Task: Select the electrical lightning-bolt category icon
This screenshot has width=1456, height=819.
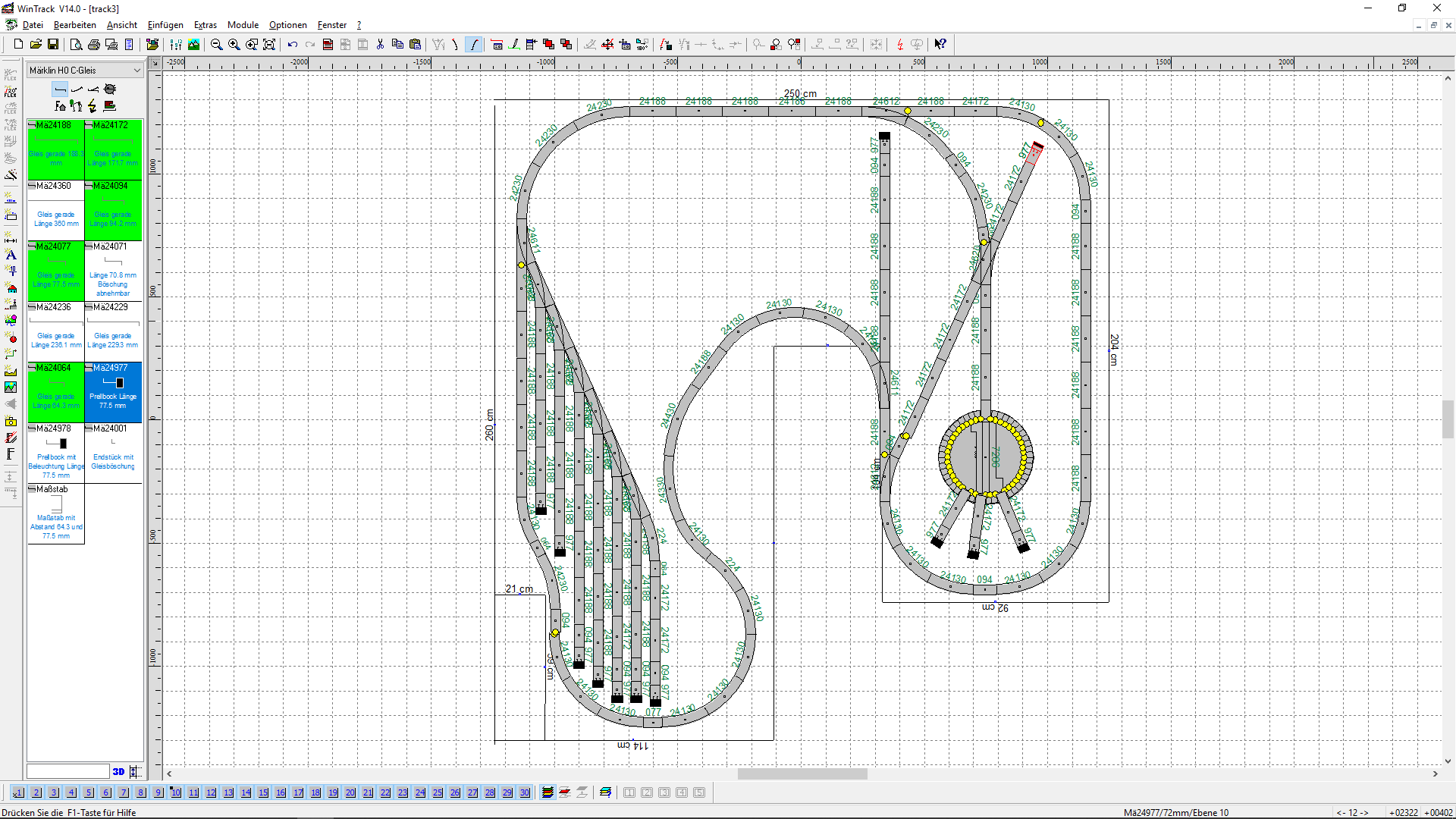Action: [x=93, y=106]
